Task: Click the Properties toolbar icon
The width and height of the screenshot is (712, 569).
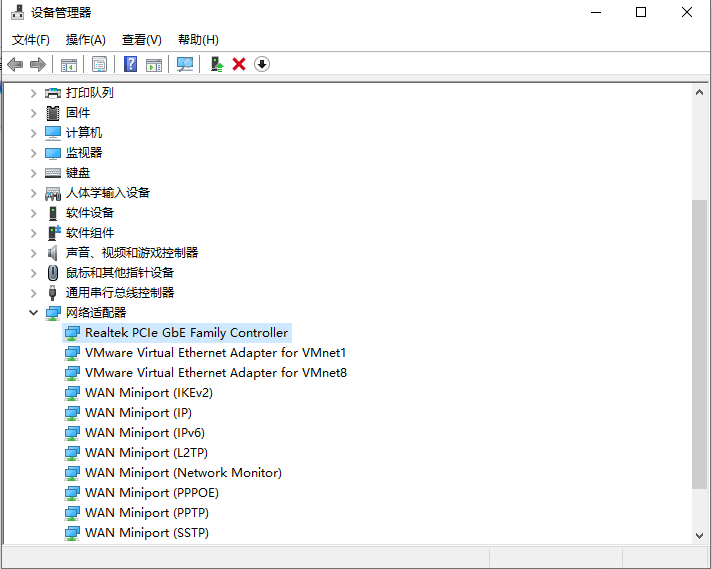Action: coord(99,64)
